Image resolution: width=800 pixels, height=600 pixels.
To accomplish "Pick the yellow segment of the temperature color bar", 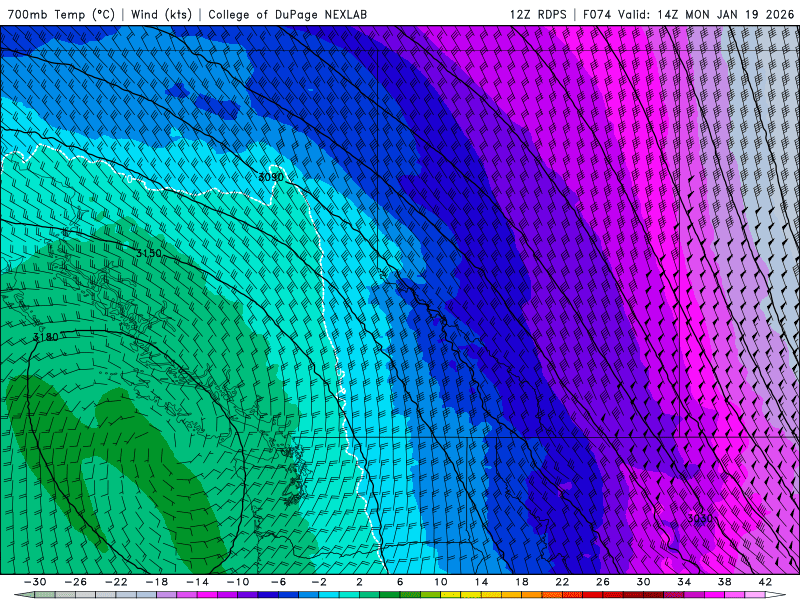I will click(451, 595).
